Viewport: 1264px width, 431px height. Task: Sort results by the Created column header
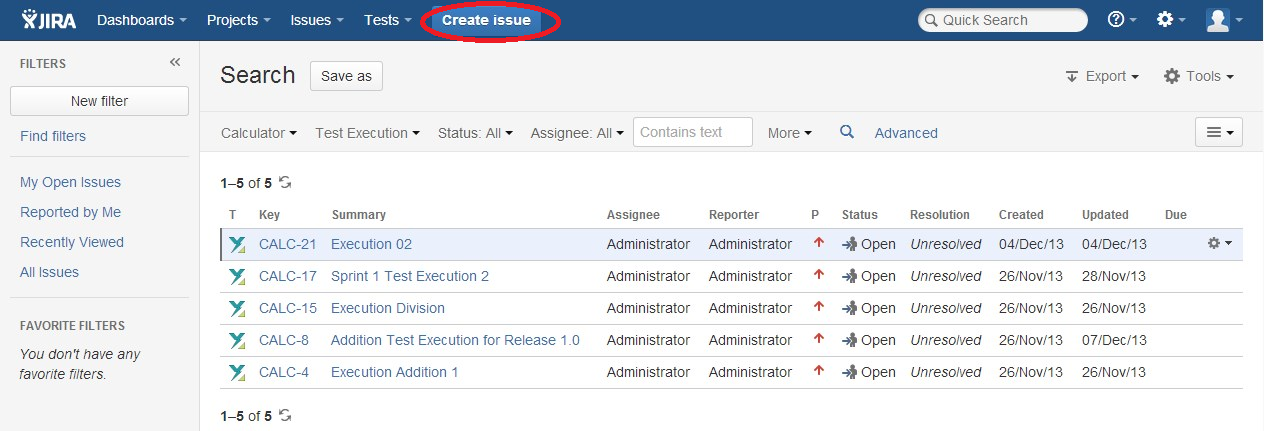[x=1021, y=214]
